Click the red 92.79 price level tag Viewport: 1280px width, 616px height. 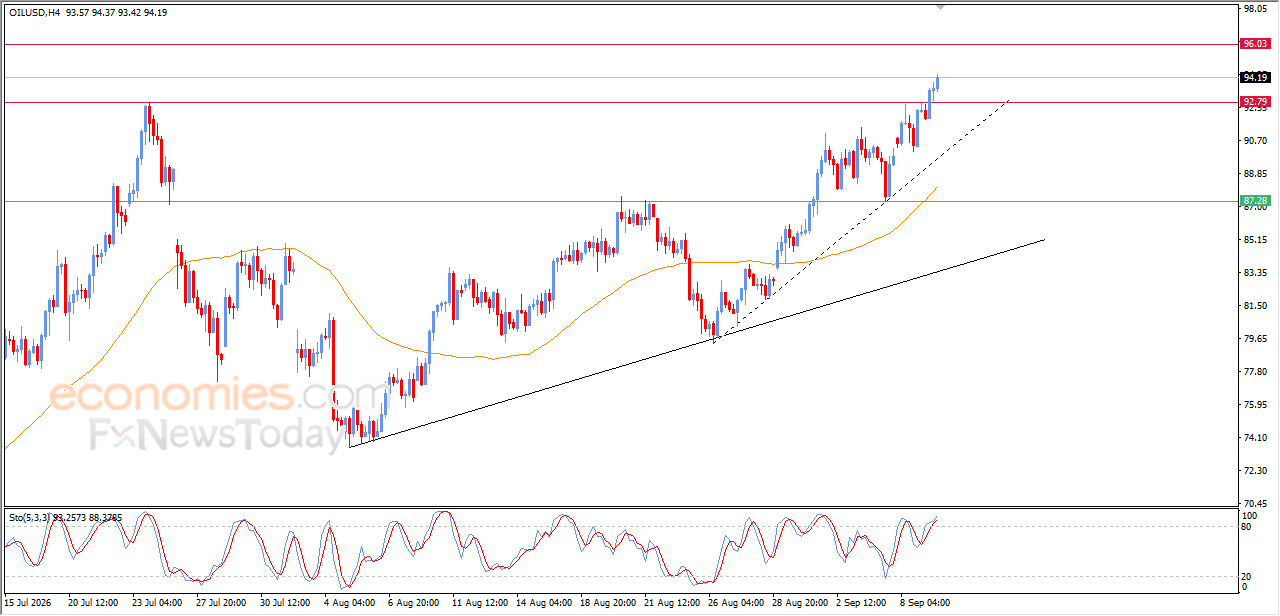coord(1255,102)
